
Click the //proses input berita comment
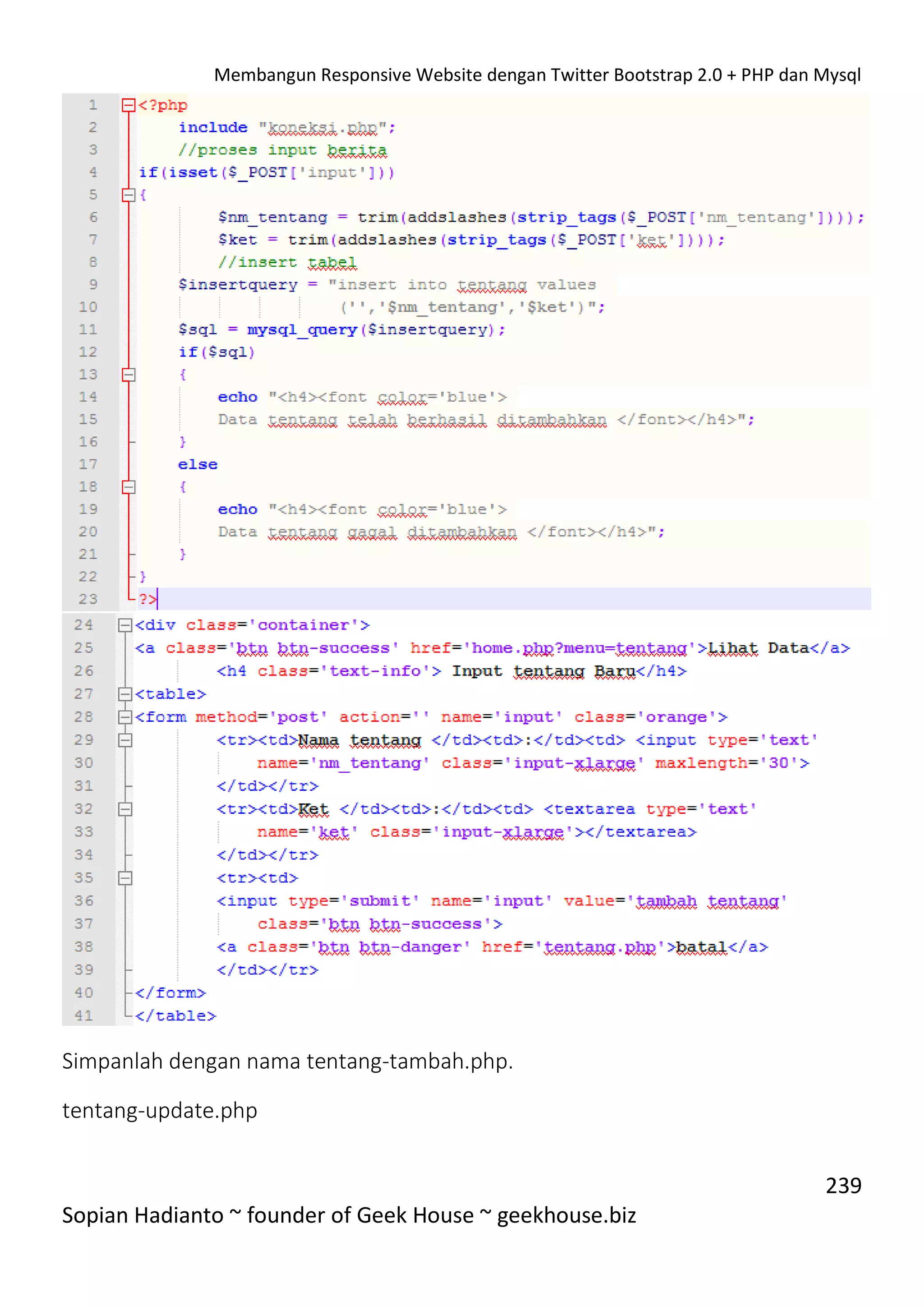283,150
